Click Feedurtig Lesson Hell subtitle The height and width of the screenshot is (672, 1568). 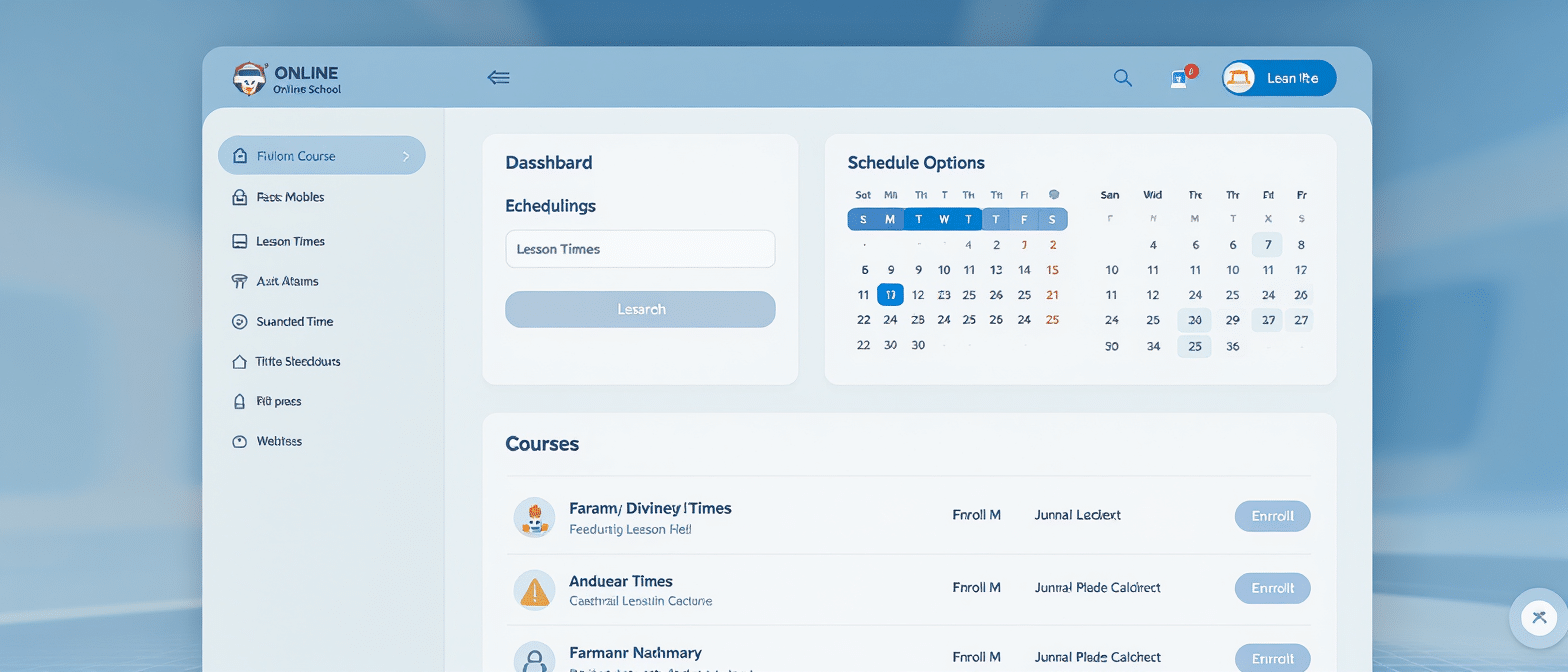(x=630, y=529)
